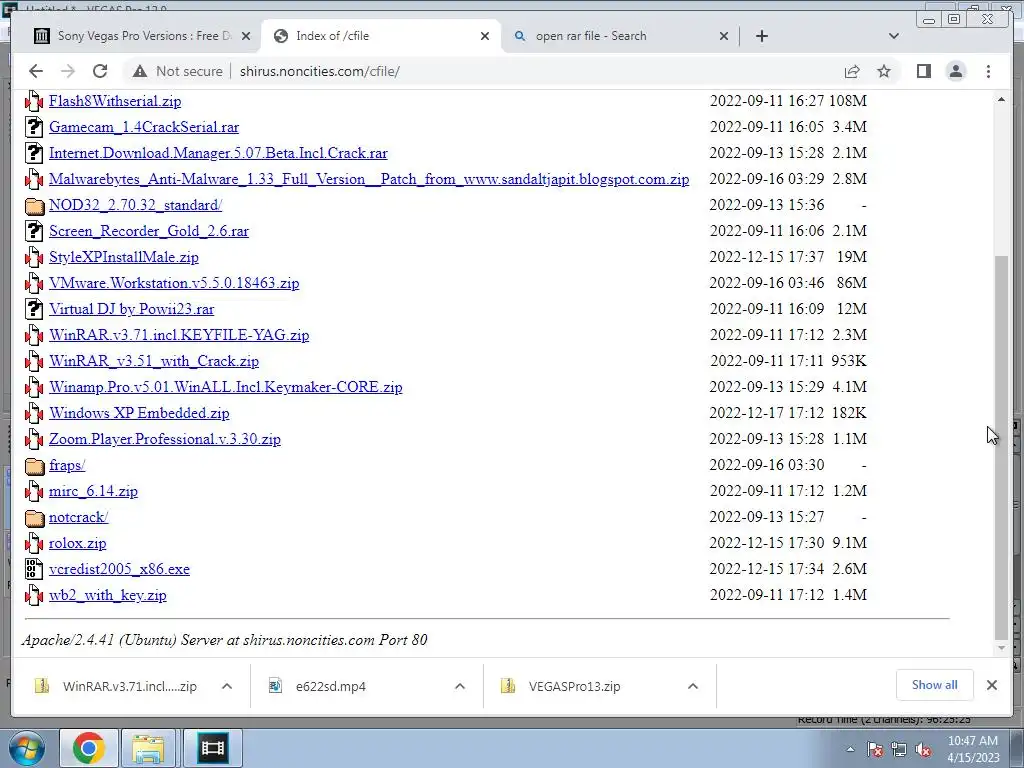The image size is (1024, 768).
Task: Click WinRAR.v3.71.incl.KEYFILE-YAG.zip link
Action: click(x=179, y=335)
